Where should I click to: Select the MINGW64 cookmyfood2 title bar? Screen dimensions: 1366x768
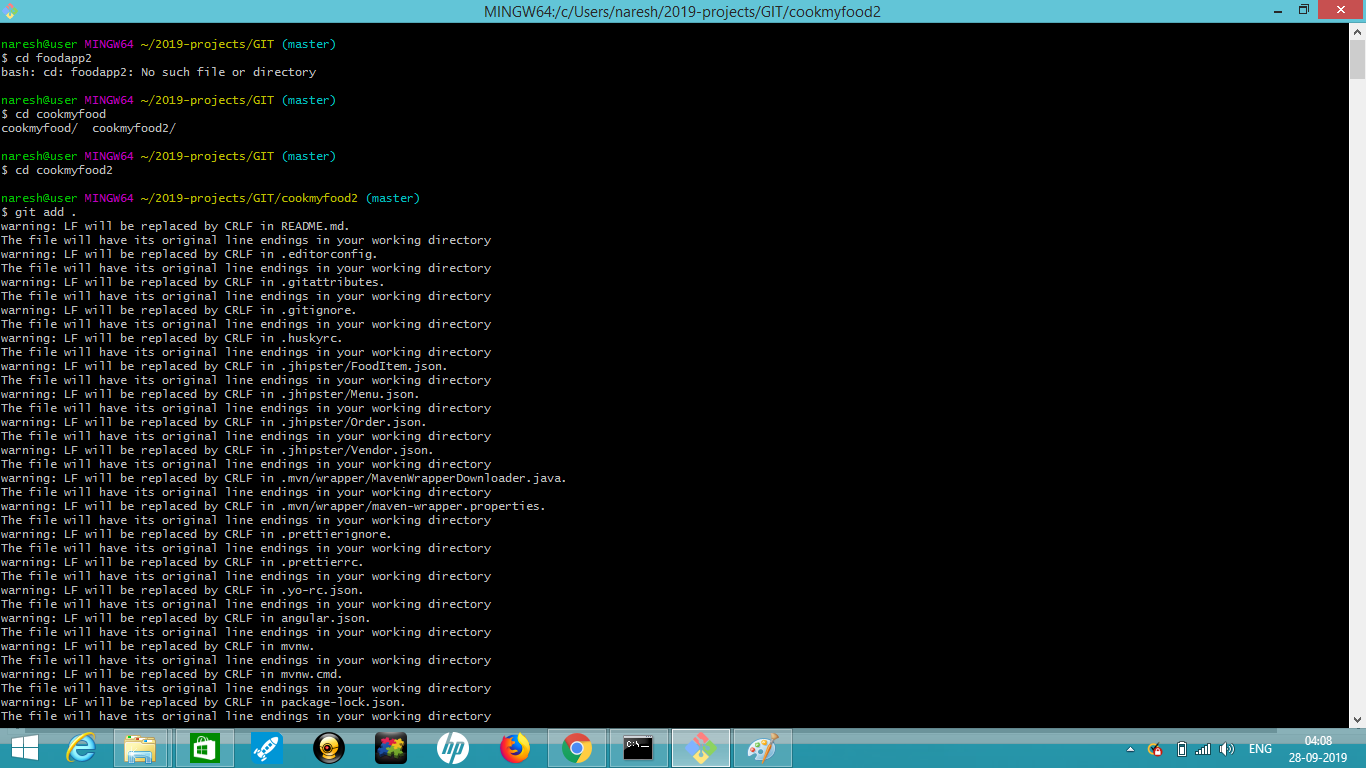click(683, 10)
